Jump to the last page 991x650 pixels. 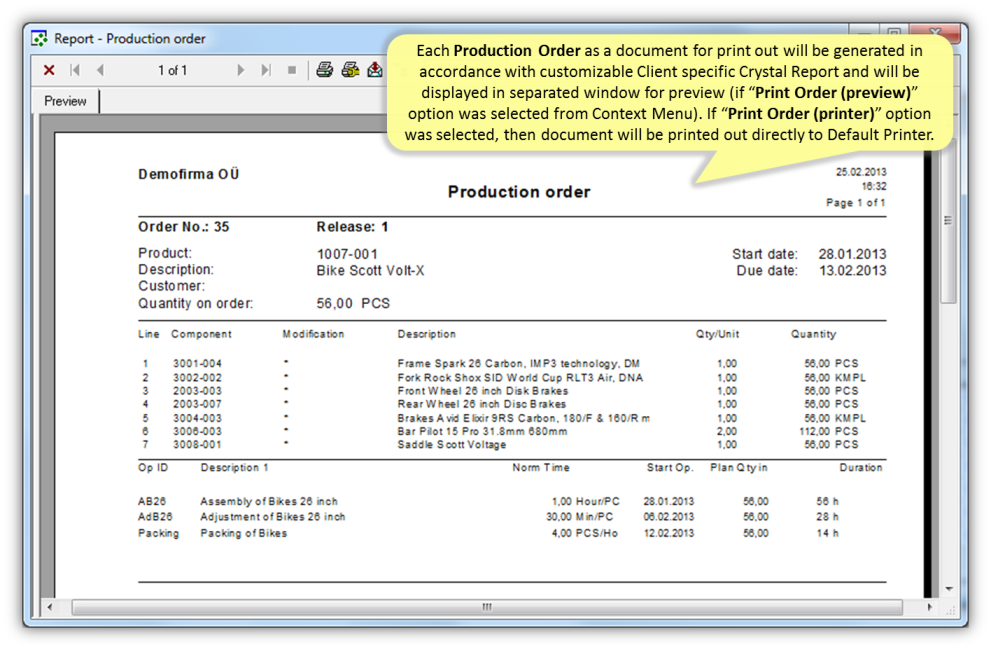pos(266,70)
